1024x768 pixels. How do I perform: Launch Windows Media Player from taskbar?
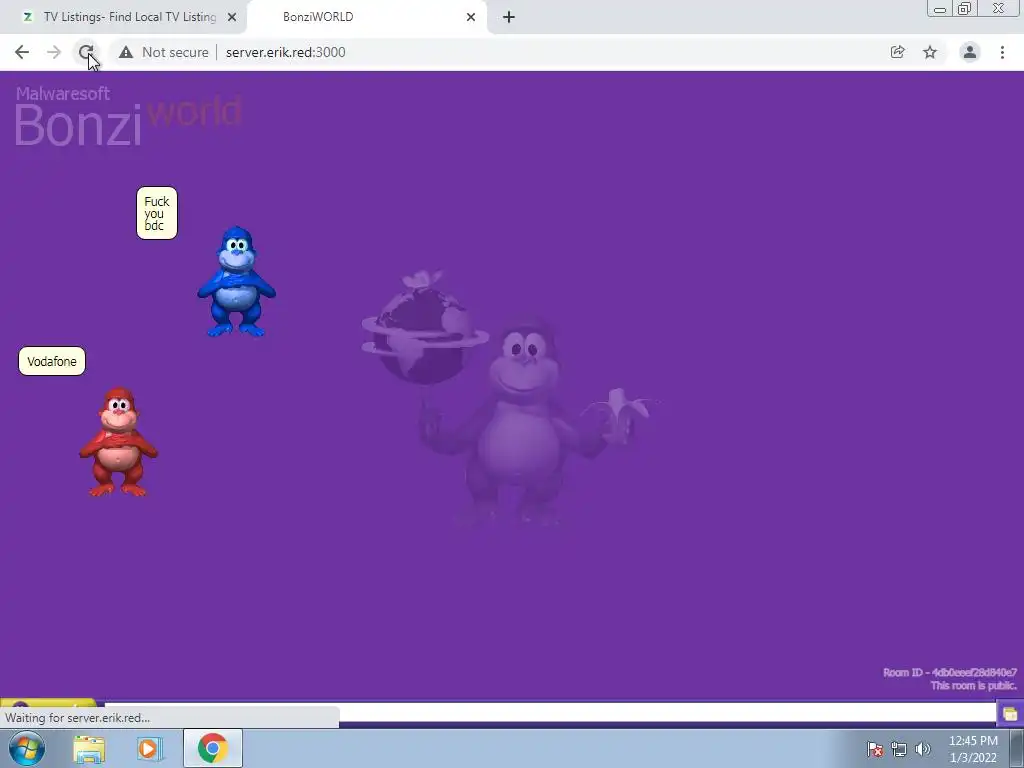point(149,748)
